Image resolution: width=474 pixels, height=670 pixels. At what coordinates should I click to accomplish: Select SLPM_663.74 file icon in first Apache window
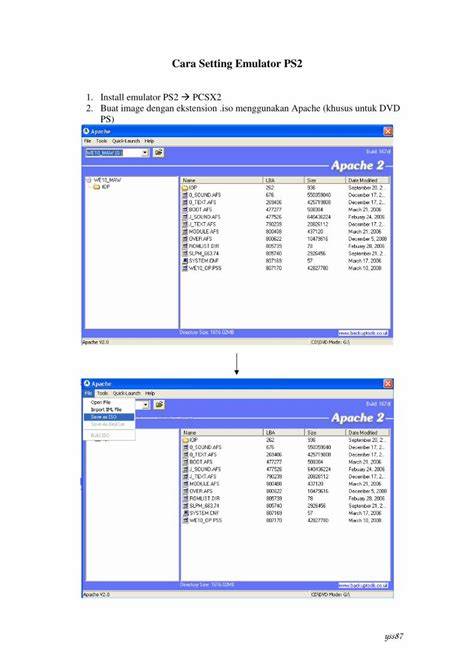185,253
